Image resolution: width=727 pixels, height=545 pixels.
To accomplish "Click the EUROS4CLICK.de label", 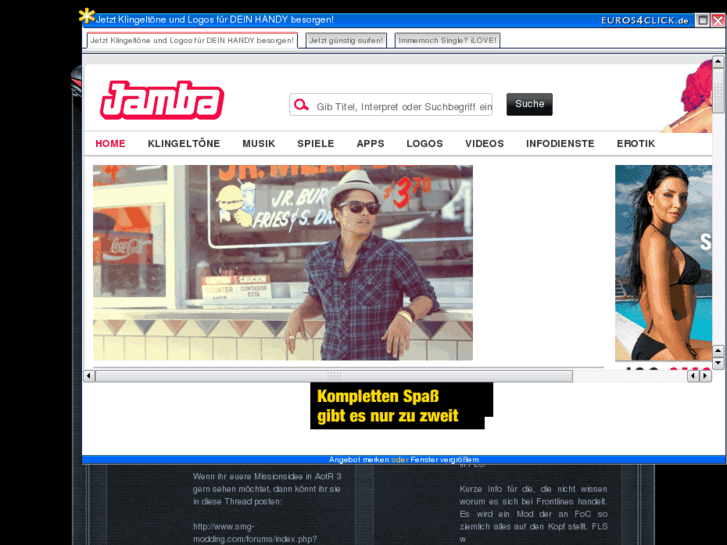I will pos(644,20).
